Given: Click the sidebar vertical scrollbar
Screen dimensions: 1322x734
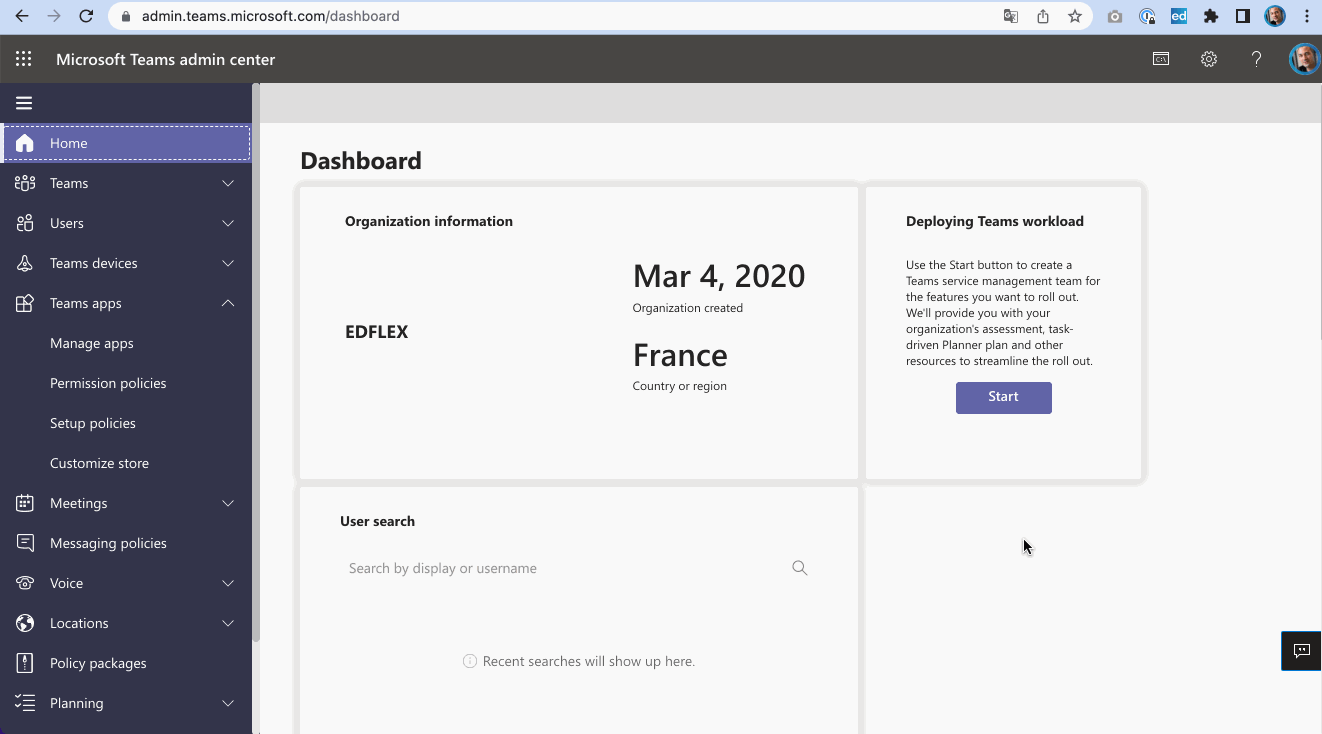Looking at the screenshot, I should tap(256, 362).
